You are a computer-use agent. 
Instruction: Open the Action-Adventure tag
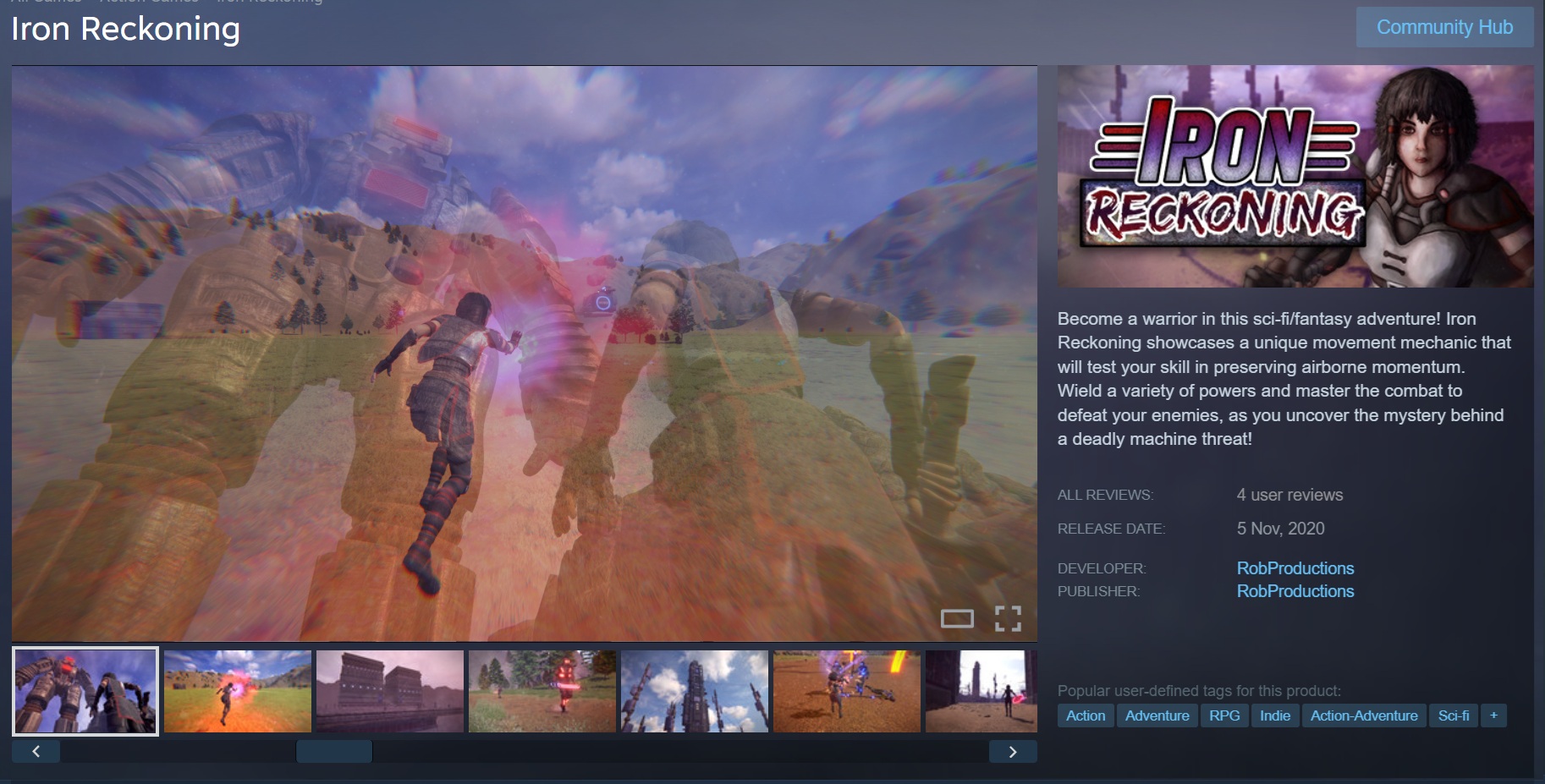pyautogui.click(x=1364, y=715)
